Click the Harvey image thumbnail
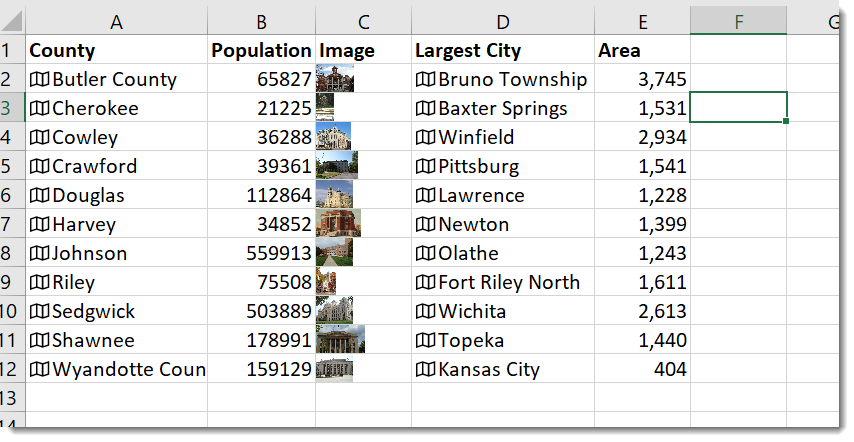The image size is (854, 442). (x=338, y=223)
